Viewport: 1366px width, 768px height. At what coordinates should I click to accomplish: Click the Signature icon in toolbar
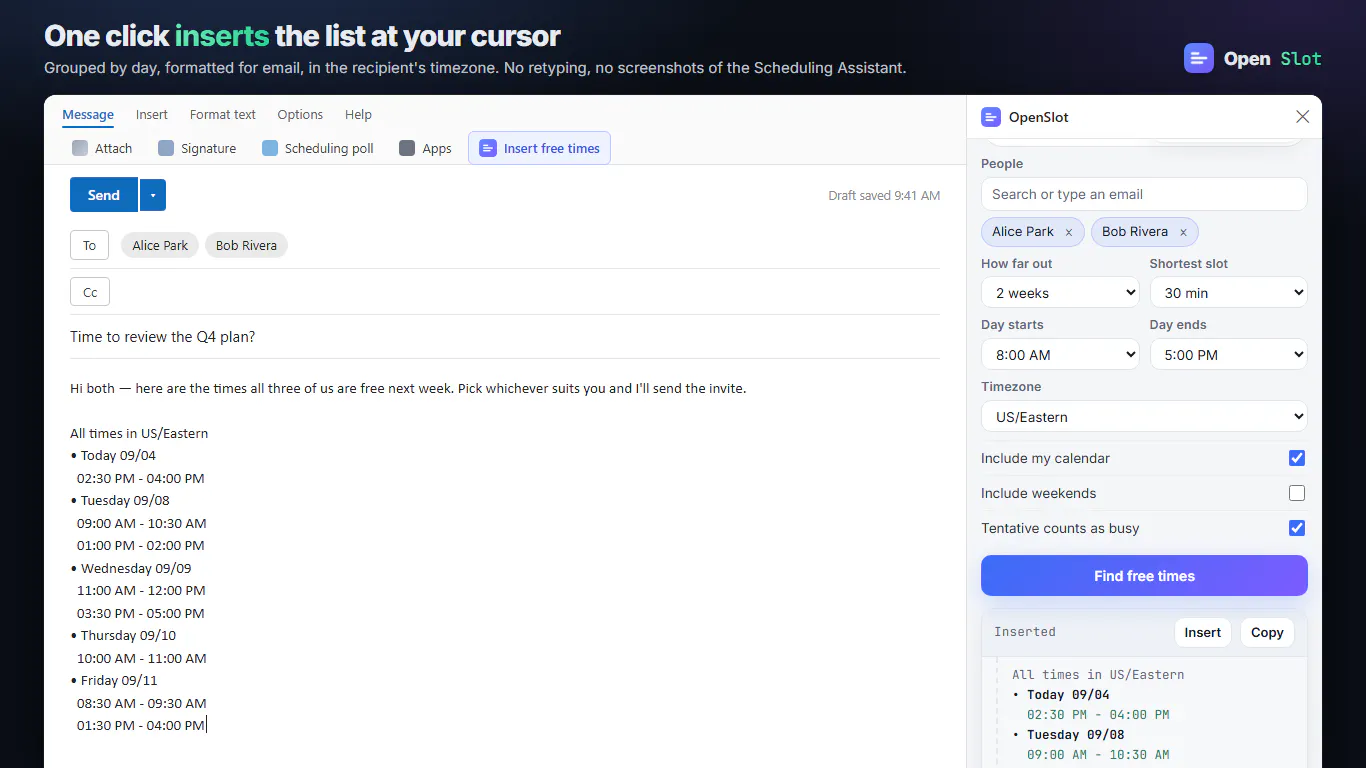click(166, 148)
